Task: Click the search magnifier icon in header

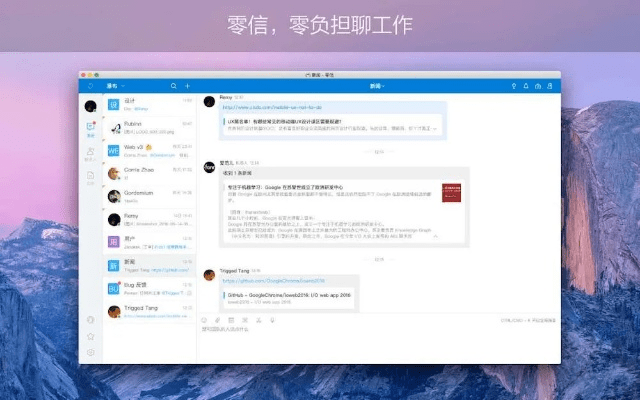Action: (x=173, y=86)
